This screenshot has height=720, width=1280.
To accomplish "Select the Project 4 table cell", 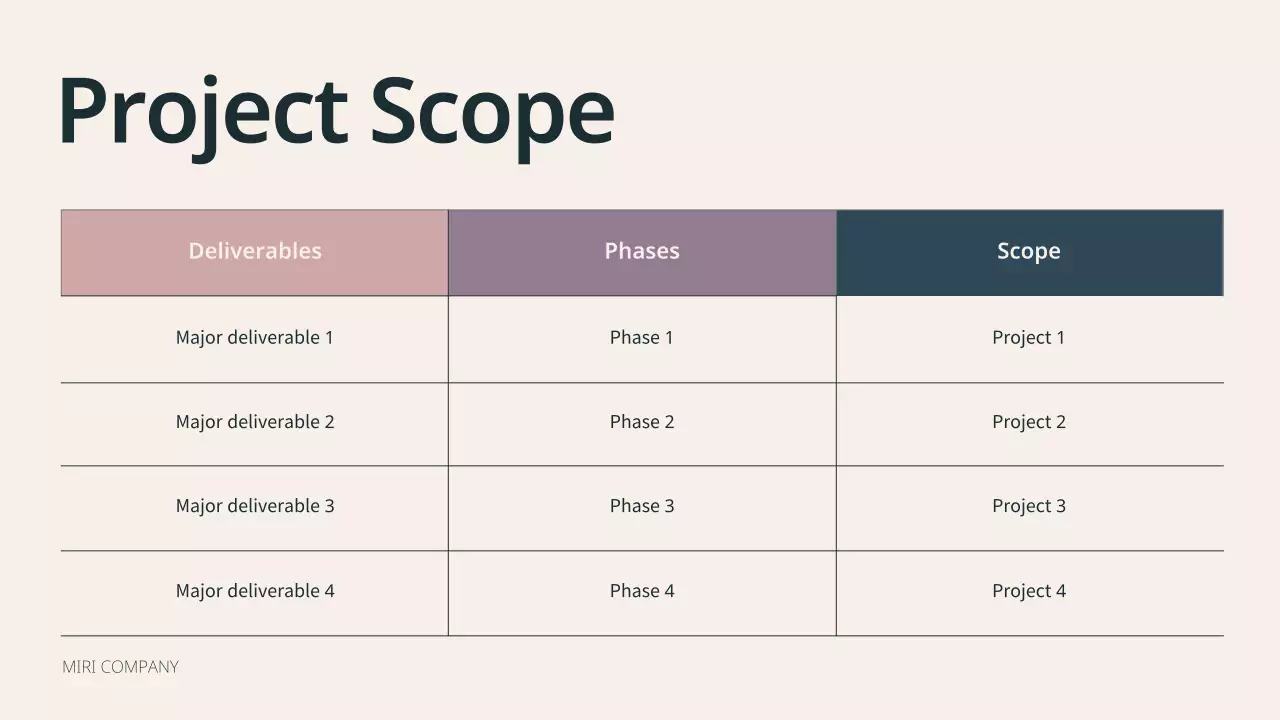I will click(1029, 591).
